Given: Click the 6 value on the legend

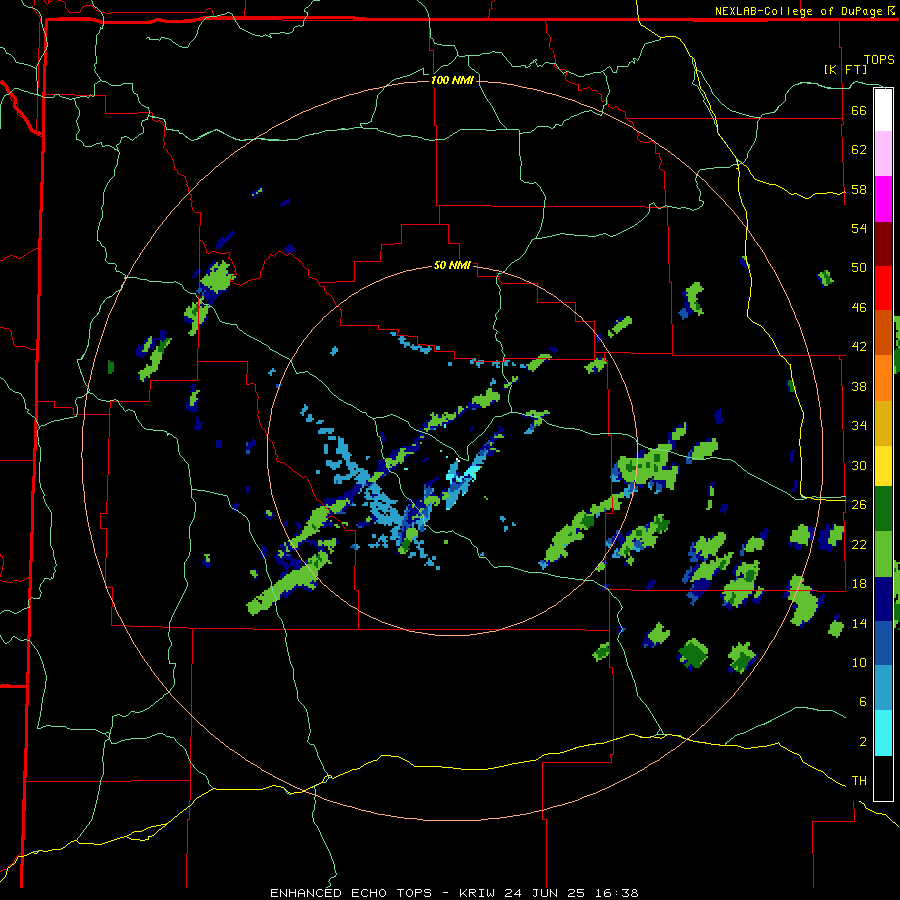Looking at the screenshot, I should point(862,701).
